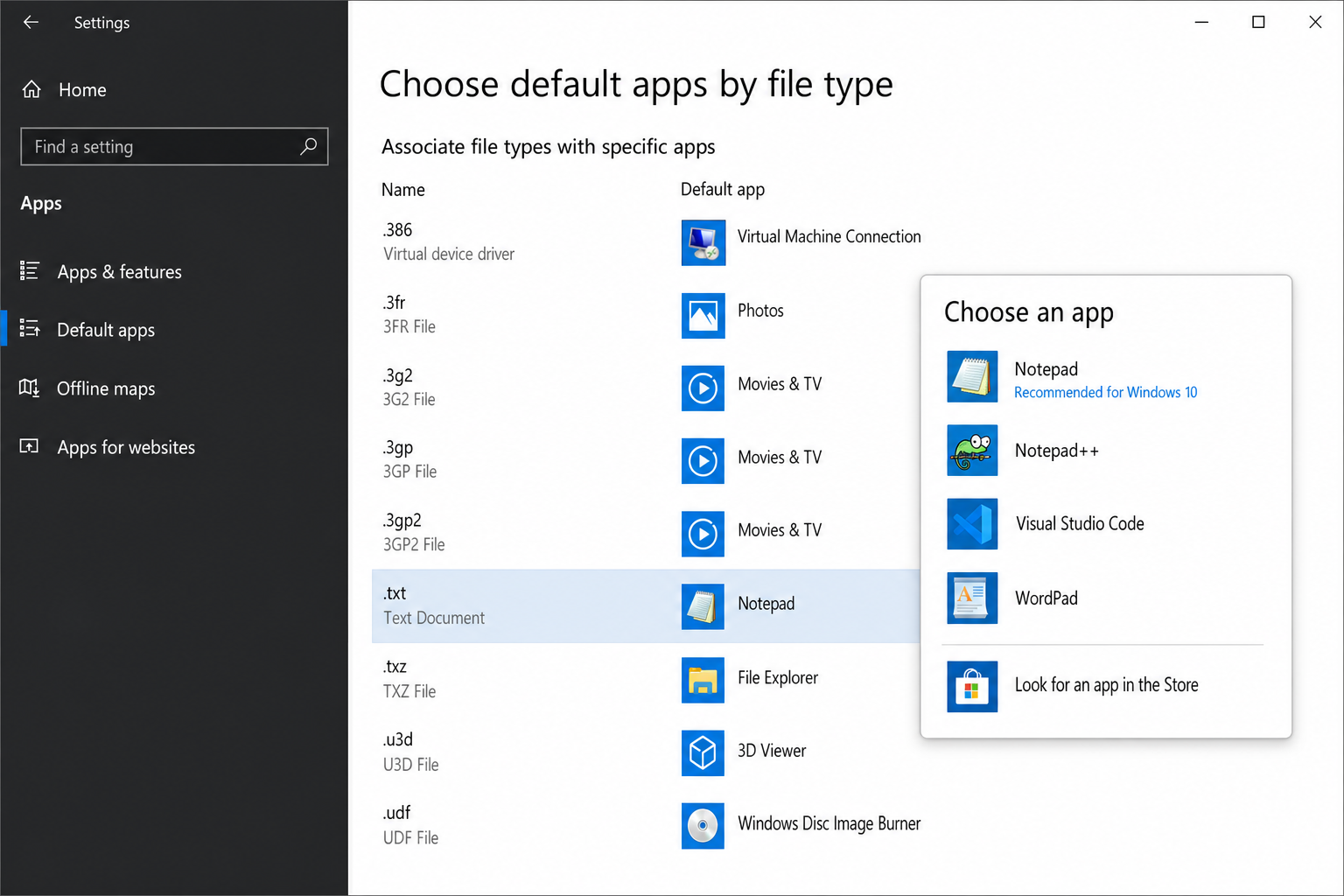
Task: Minimize the Settings window
Action: [1201, 22]
